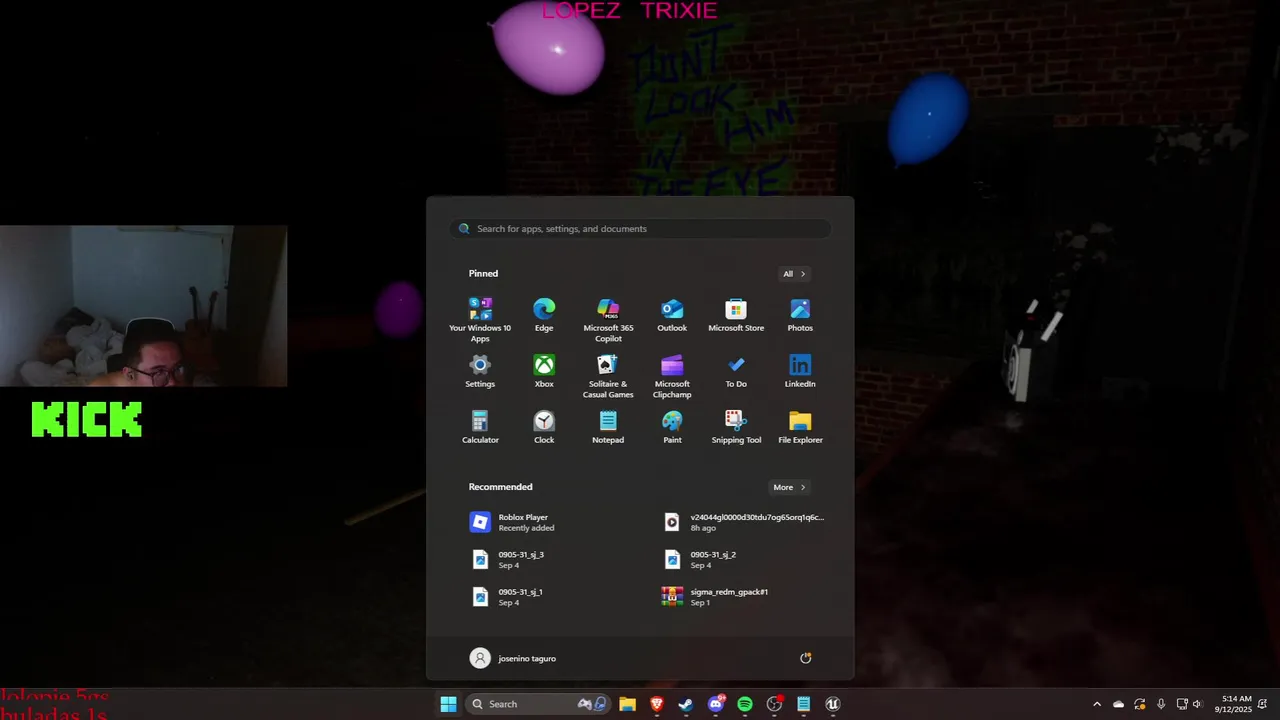Launch Microsoft Clipchamp pinned app
This screenshot has width=1280, height=720.
tap(672, 375)
